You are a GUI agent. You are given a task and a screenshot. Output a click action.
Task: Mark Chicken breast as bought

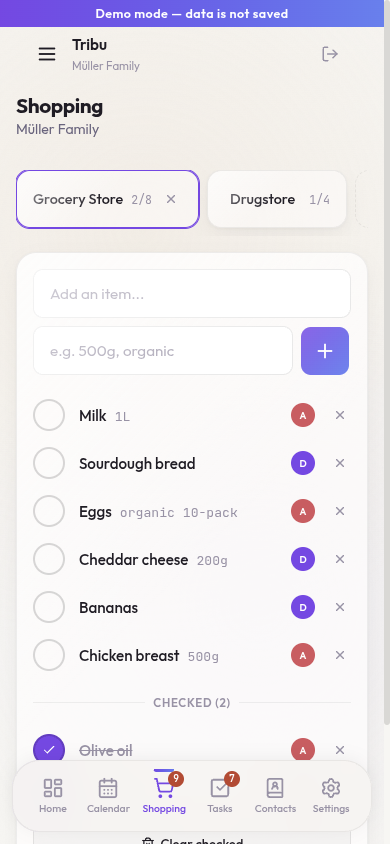49,655
